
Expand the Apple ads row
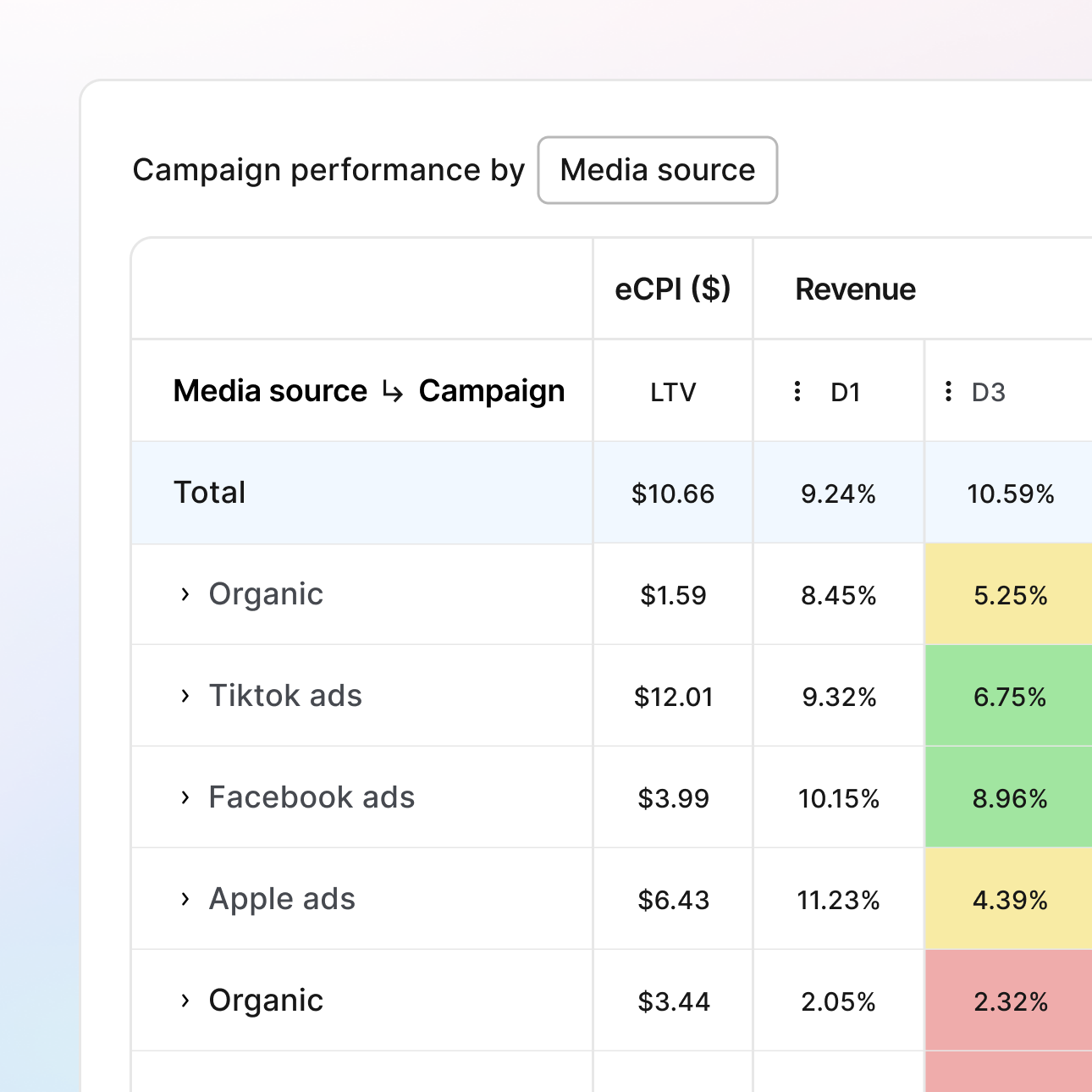(x=185, y=899)
